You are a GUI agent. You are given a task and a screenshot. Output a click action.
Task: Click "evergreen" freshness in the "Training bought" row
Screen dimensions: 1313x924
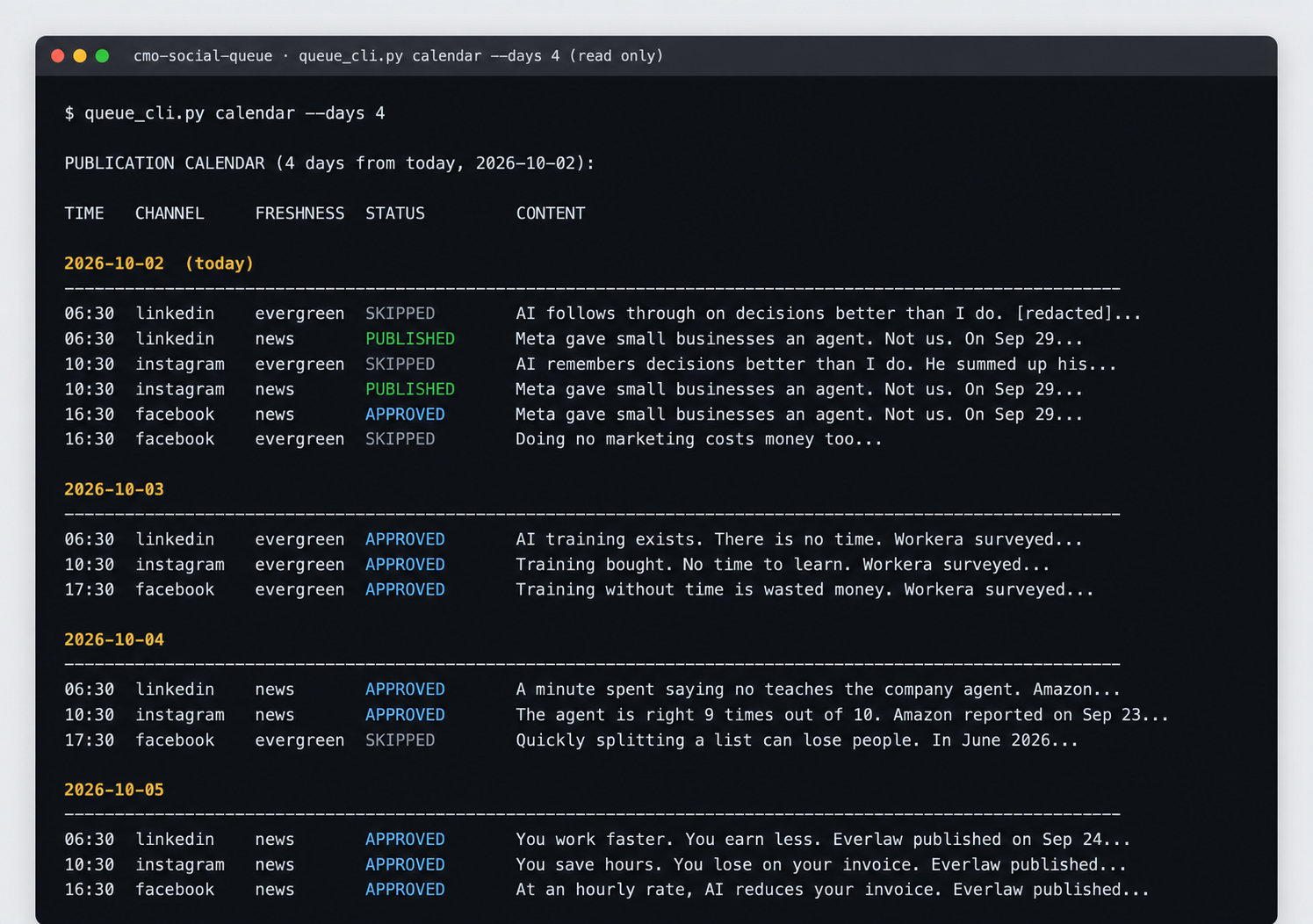[299, 565]
